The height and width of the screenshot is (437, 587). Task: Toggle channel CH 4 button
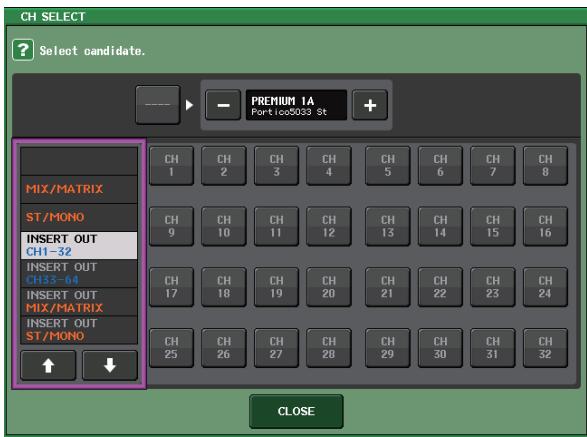pyautogui.click(x=329, y=166)
